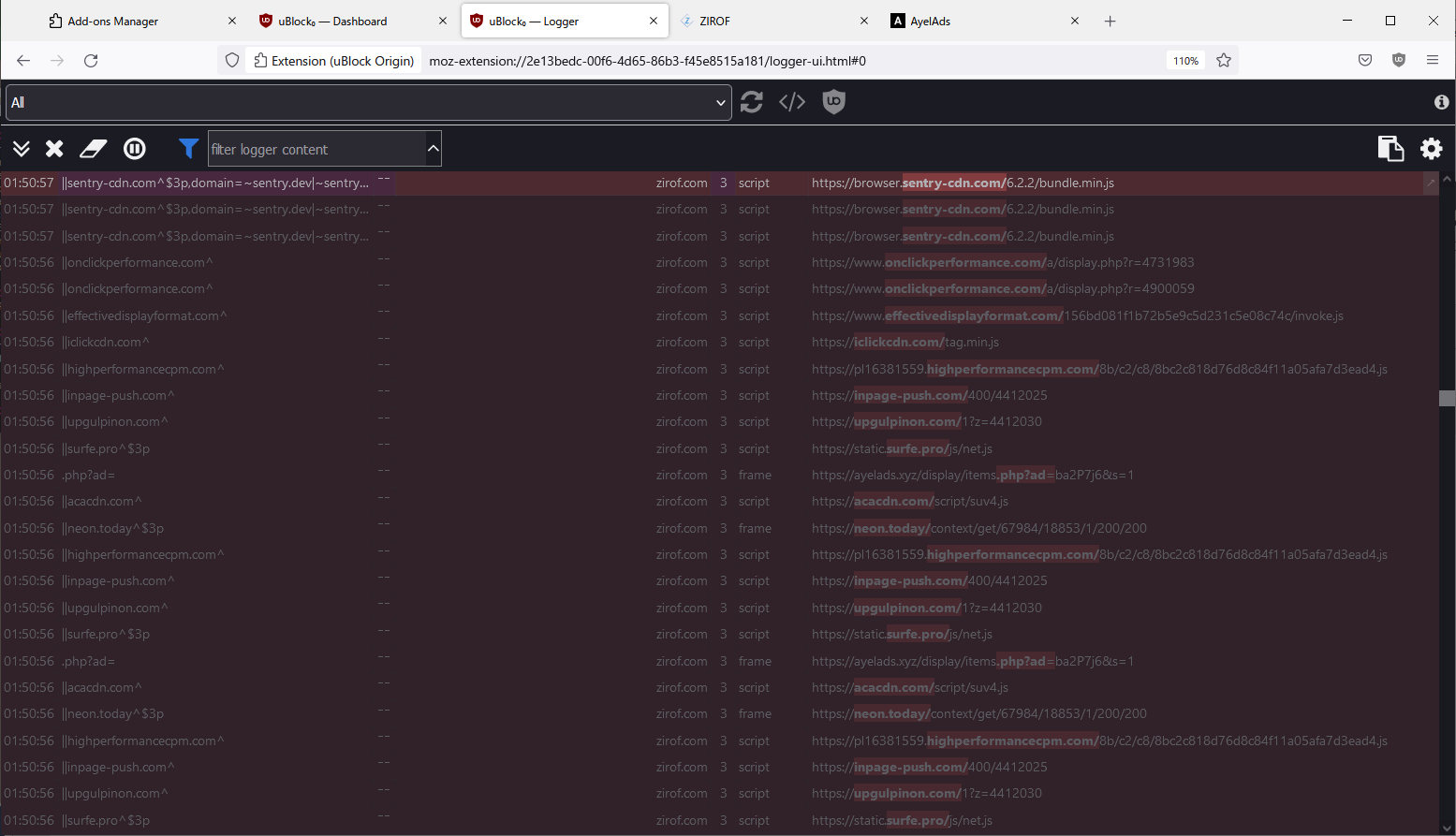Close the ZIROF tab

(864, 21)
